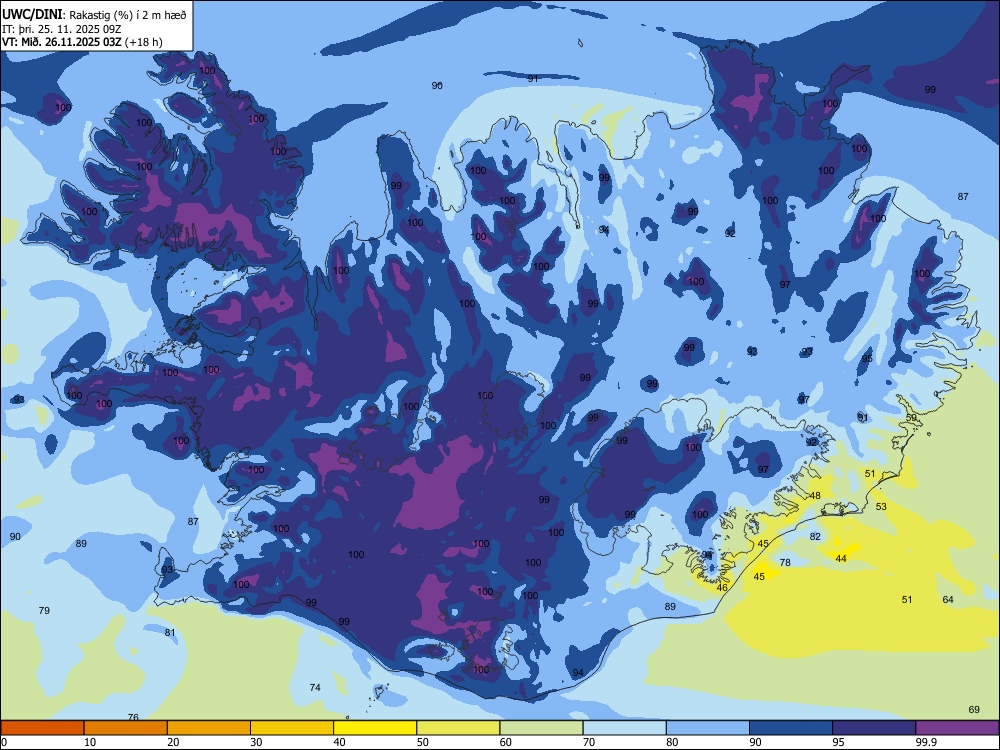Select the humidity value "53" on the map

pos(881,506)
